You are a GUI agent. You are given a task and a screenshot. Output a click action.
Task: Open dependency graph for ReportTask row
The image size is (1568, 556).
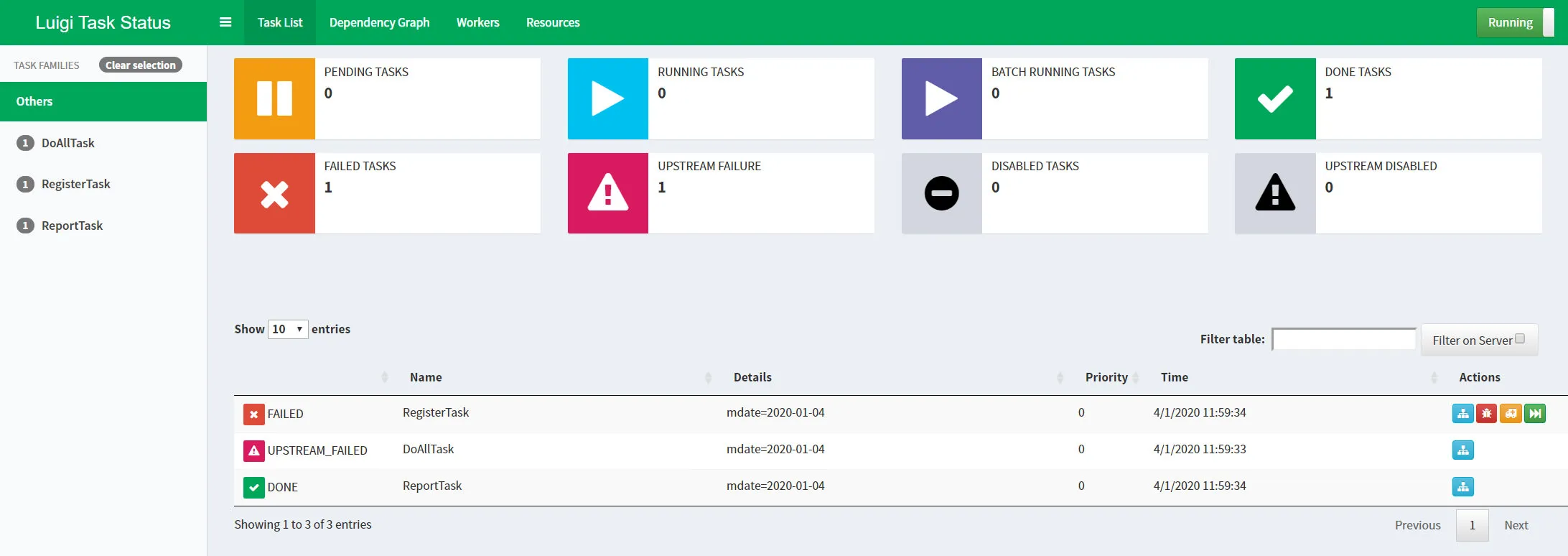(x=1462, y=487)
